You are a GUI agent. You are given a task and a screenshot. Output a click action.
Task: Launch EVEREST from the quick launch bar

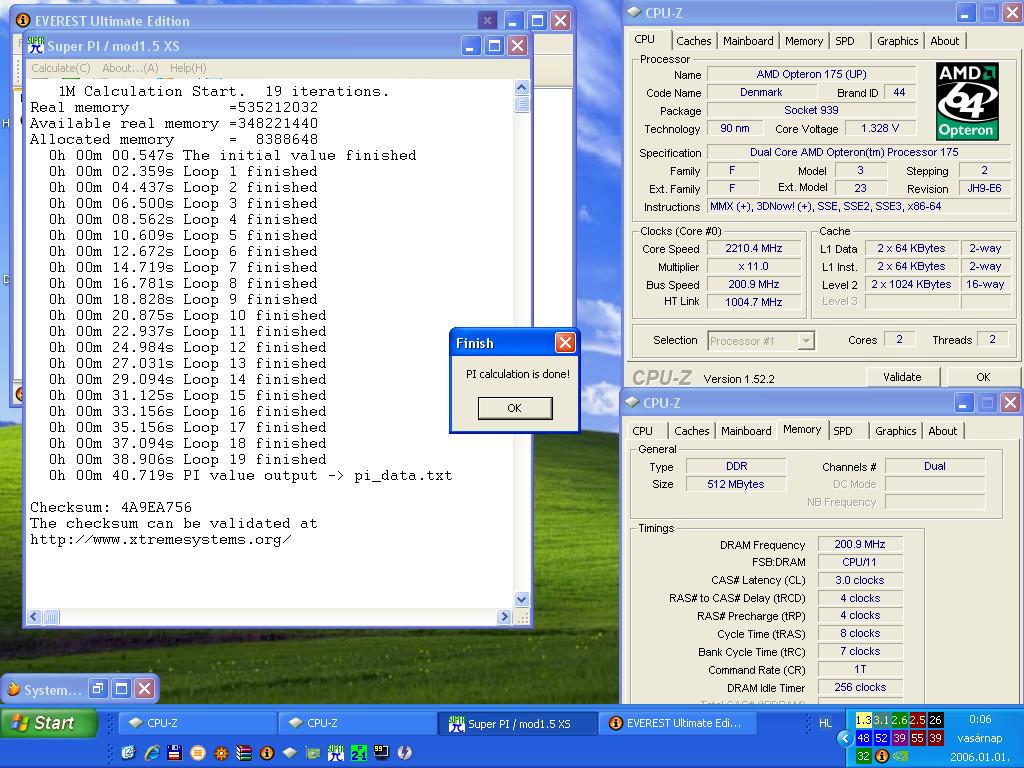(x=267, y=752)
